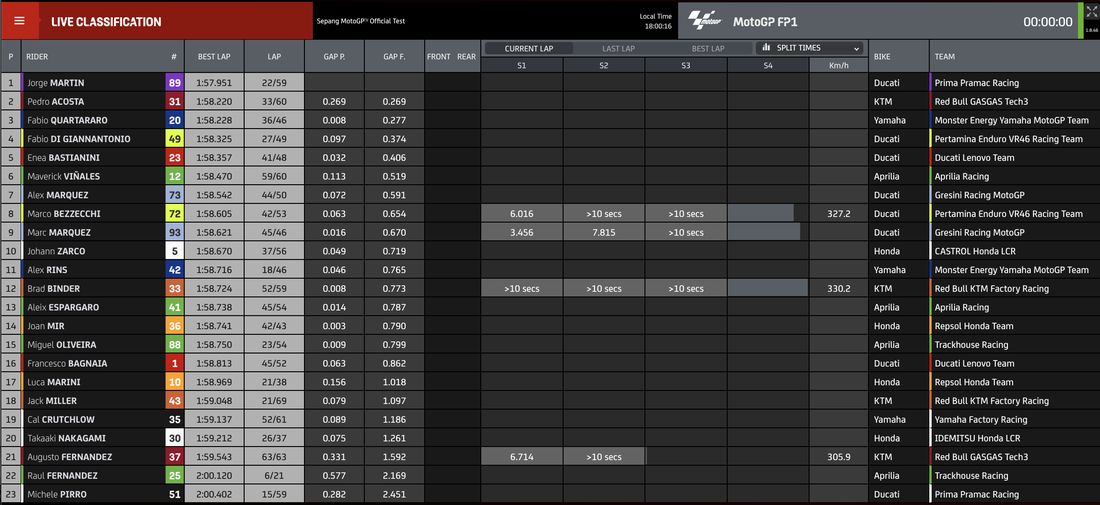Click the bar chart icon in Split Times

[765, 48]
